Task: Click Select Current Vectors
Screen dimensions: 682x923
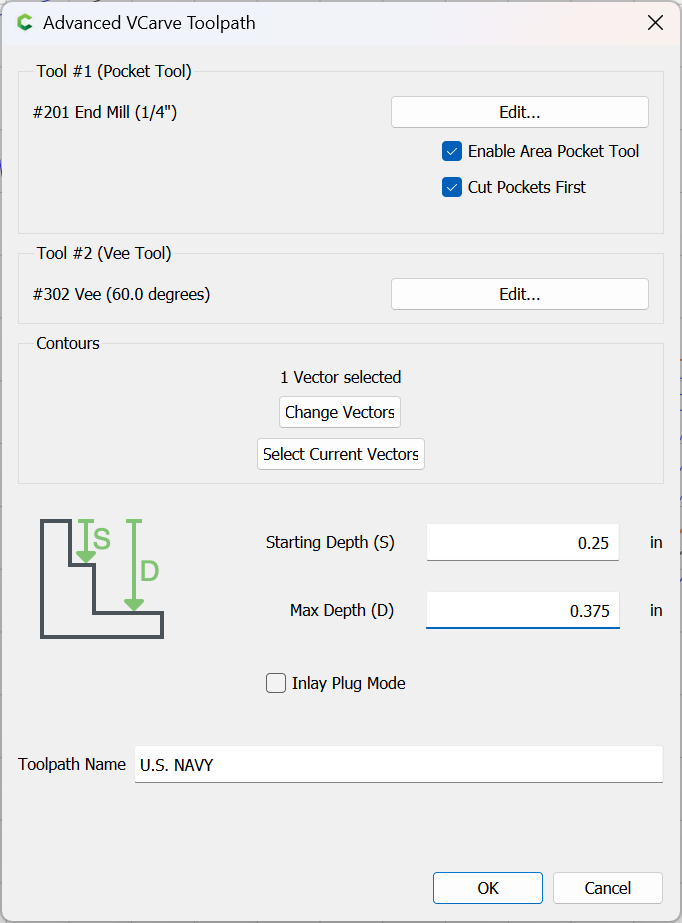Action: coord(340,454)
